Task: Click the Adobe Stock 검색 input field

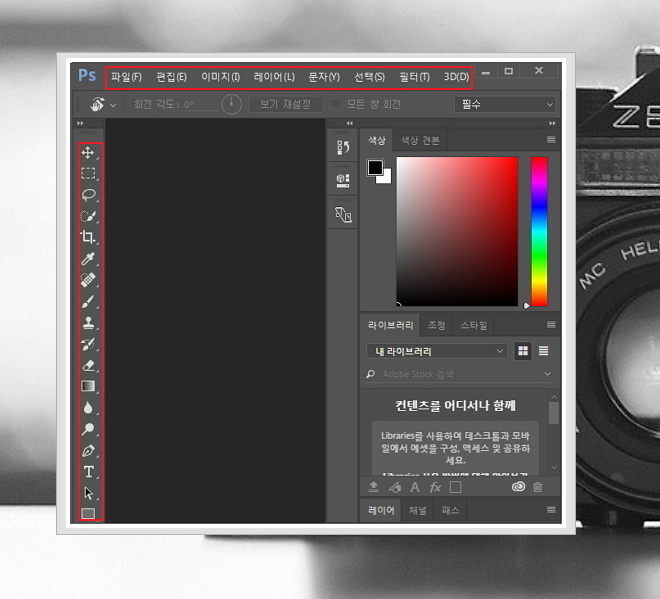Action: point(459,374)
